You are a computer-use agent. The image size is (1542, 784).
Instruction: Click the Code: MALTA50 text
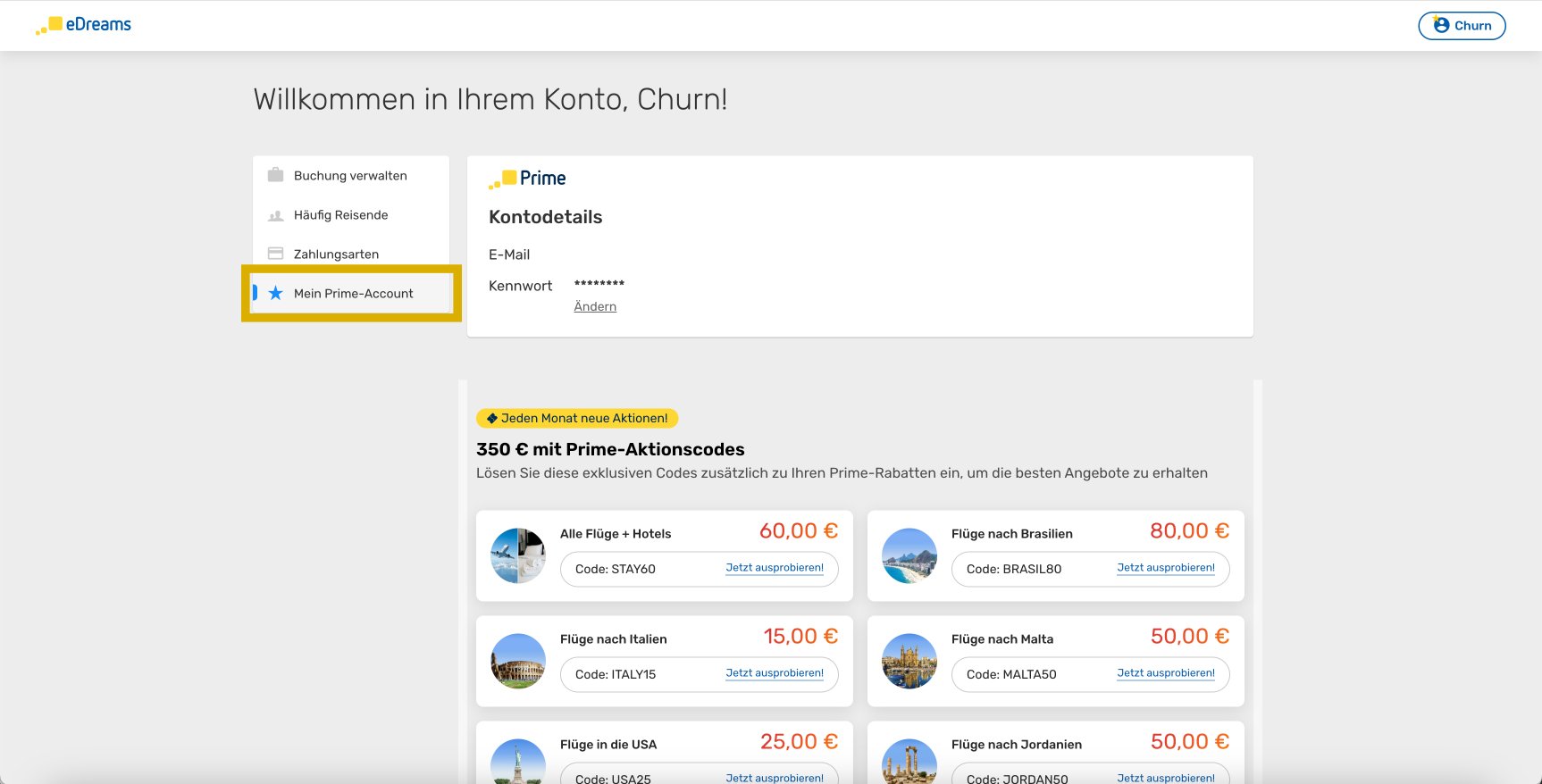[1011, 674]
